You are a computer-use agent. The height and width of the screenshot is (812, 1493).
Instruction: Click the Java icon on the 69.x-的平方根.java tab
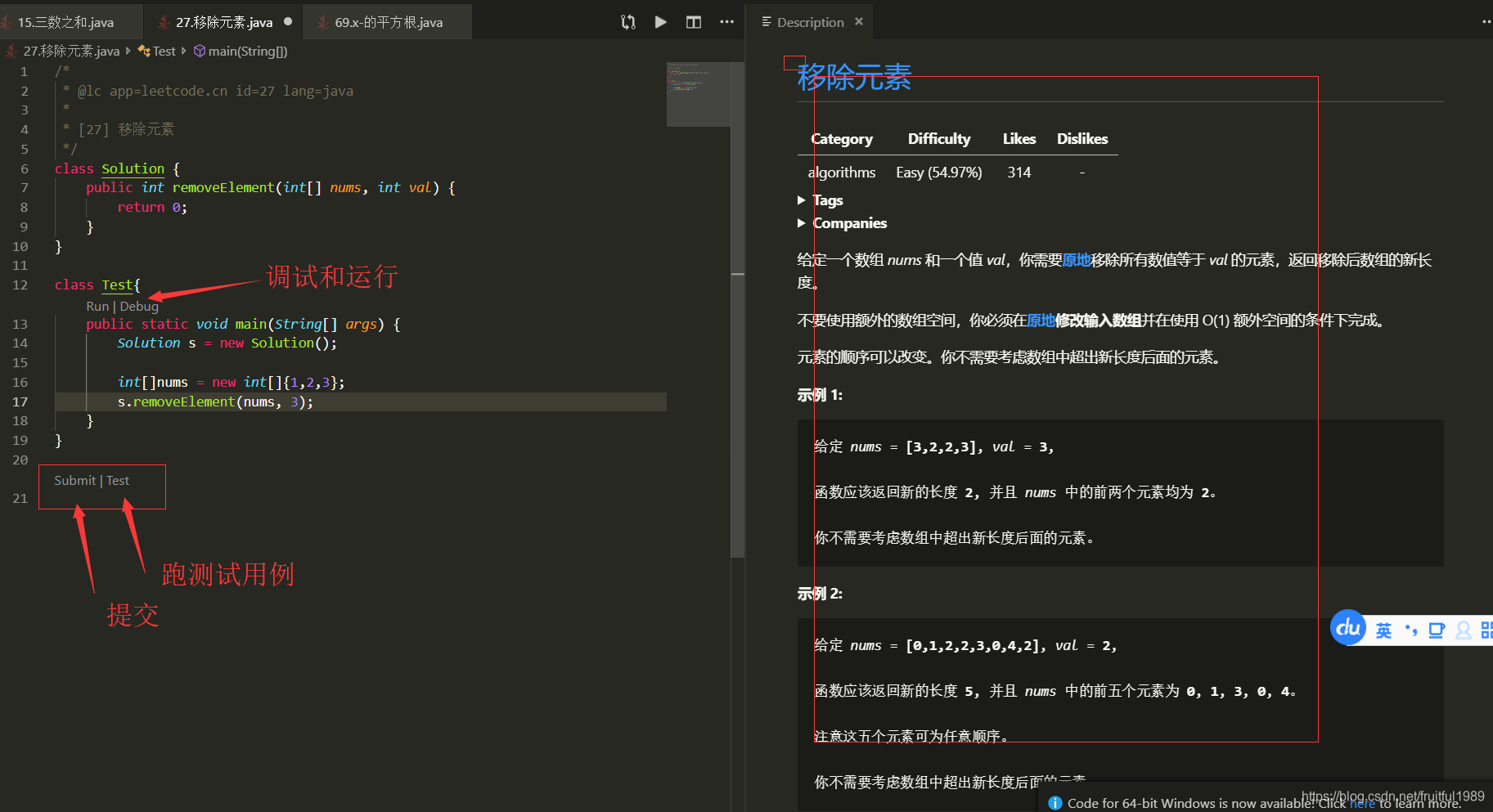click(322, 22)
